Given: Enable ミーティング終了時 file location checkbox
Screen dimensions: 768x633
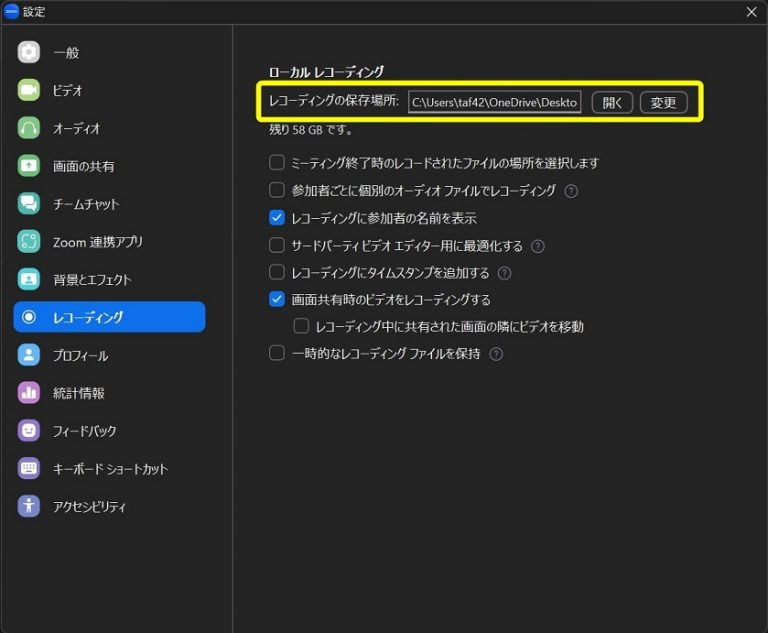Looking at the screenshot, I should pyautogui.click(x=277, y=163).
